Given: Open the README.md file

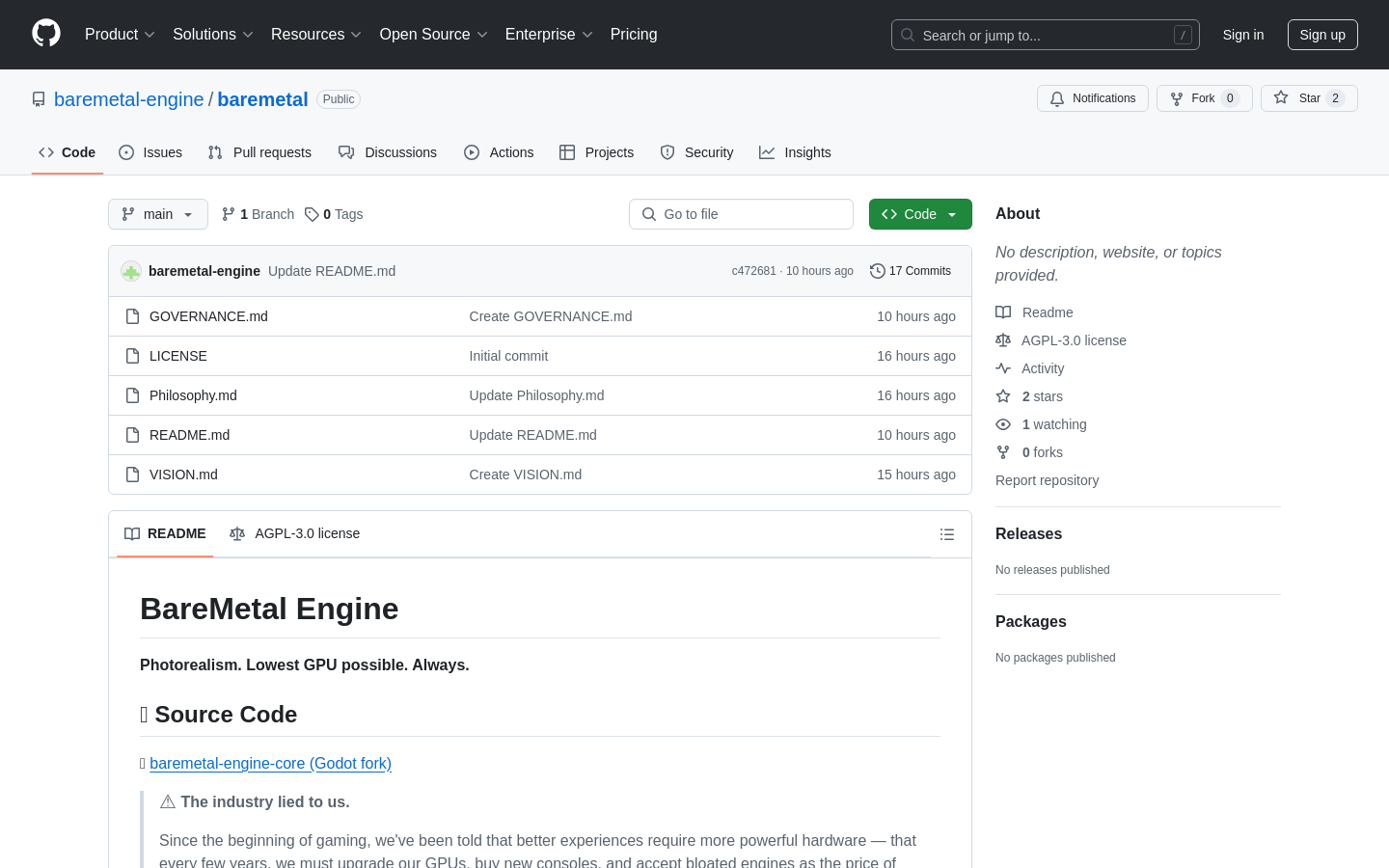Looking at the screenshot, I should coord(189,435).
